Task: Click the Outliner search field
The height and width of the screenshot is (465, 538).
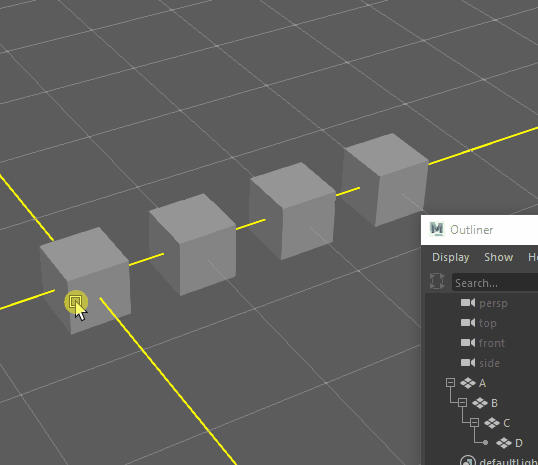Action: point(495,283)
